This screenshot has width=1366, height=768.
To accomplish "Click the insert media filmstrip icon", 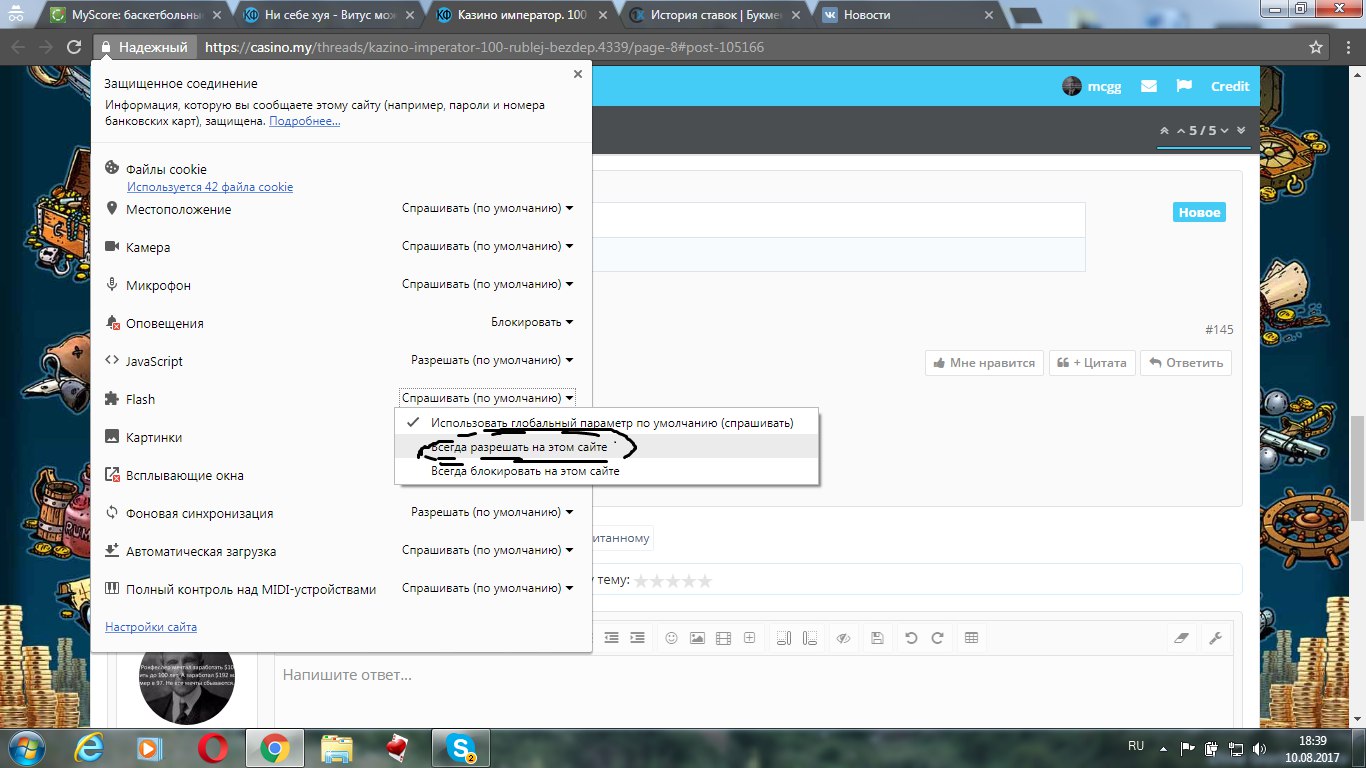I will point(723,638).
